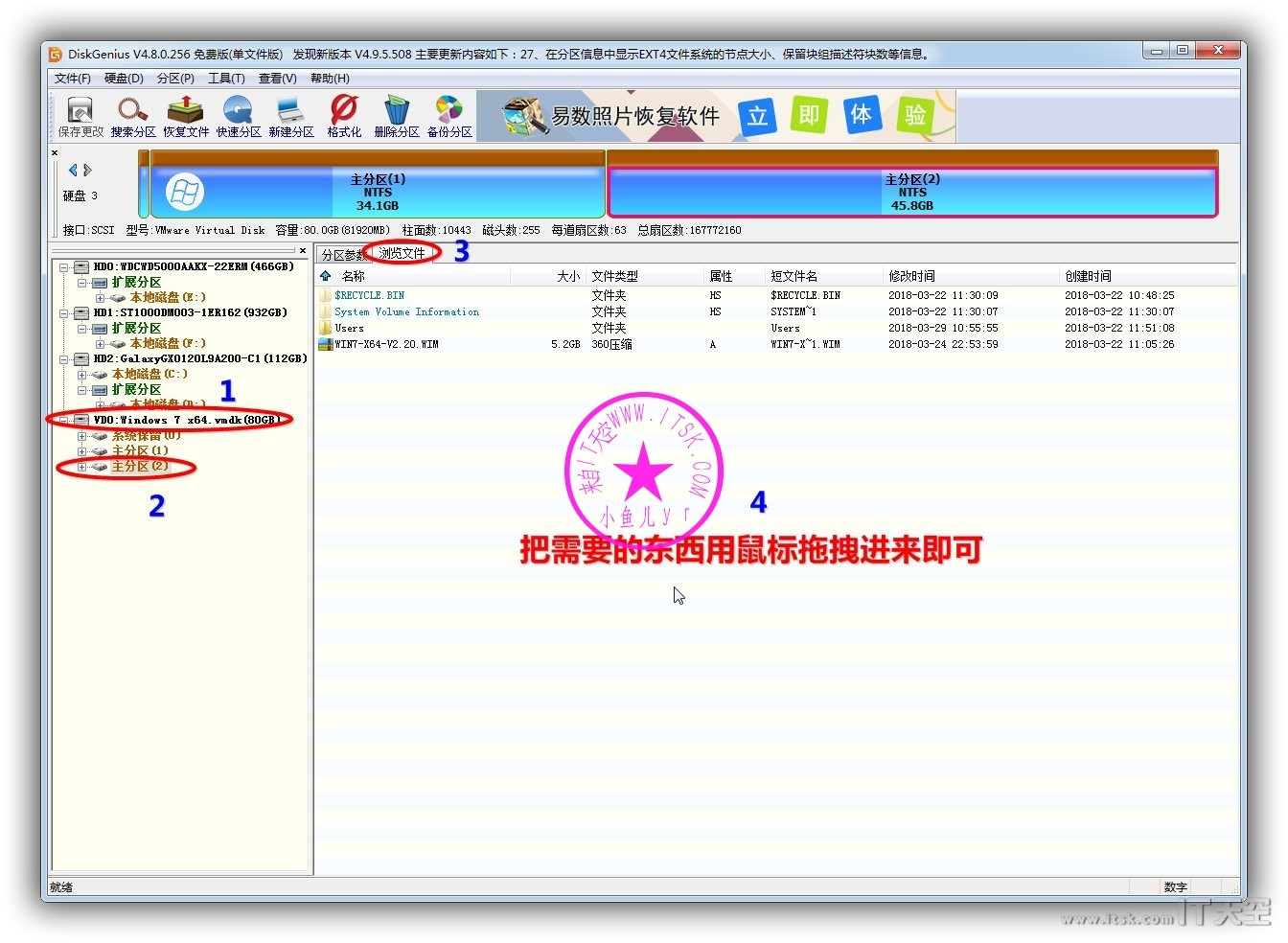Screen dimensions: 1288x943
Task: Select the WIN7-X64-V2.20.WIM file
Action: (386, 344)
